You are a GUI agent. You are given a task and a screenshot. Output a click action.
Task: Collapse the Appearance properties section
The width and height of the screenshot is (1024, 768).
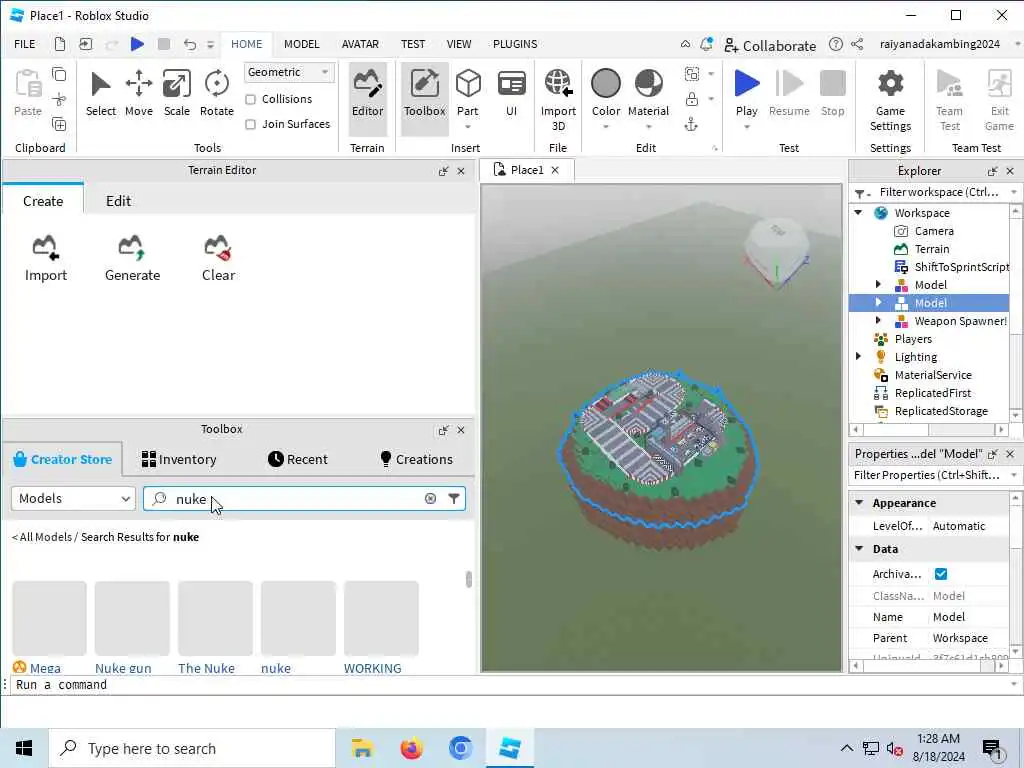[859, 502]
